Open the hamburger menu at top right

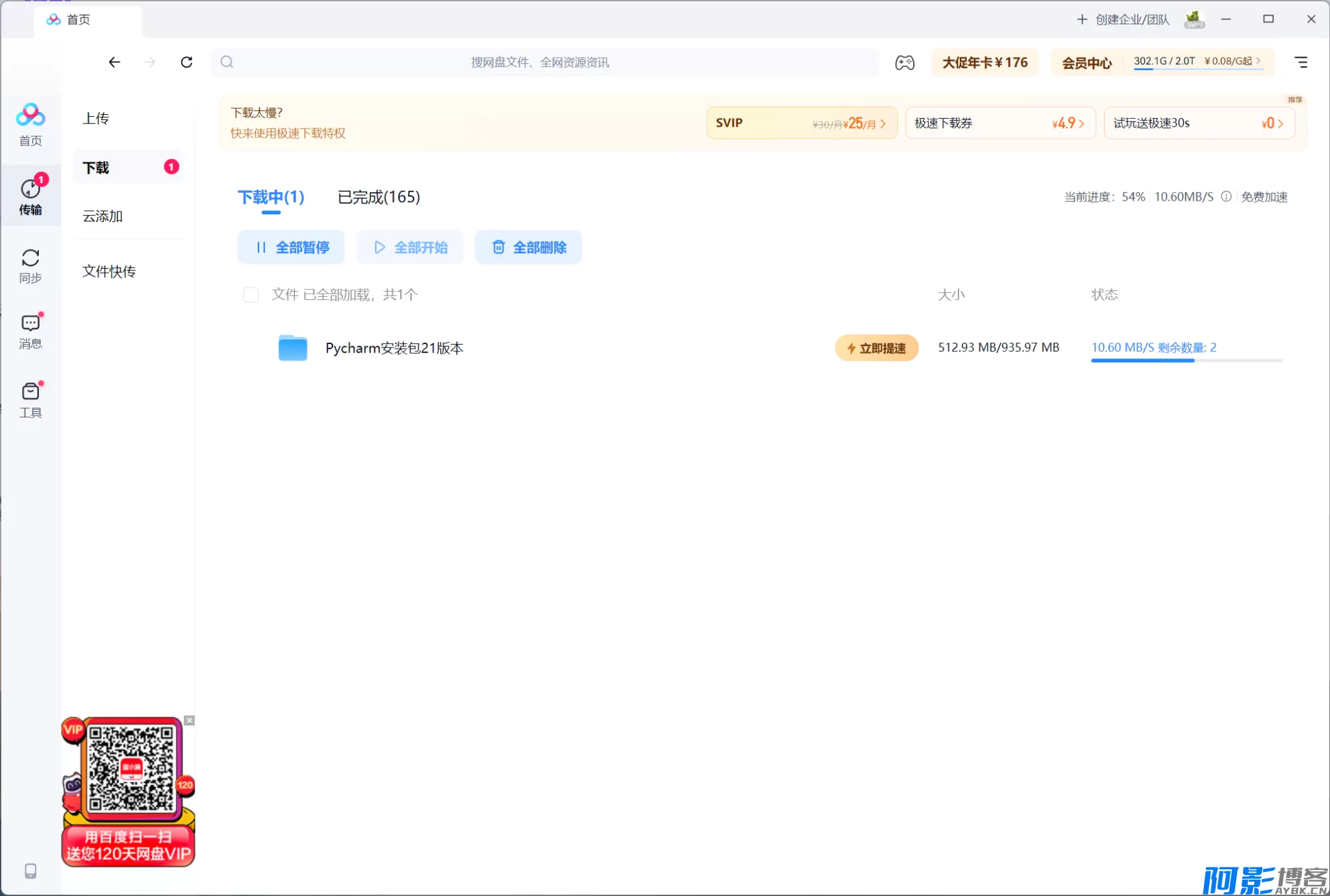[x=1301, y=62]
